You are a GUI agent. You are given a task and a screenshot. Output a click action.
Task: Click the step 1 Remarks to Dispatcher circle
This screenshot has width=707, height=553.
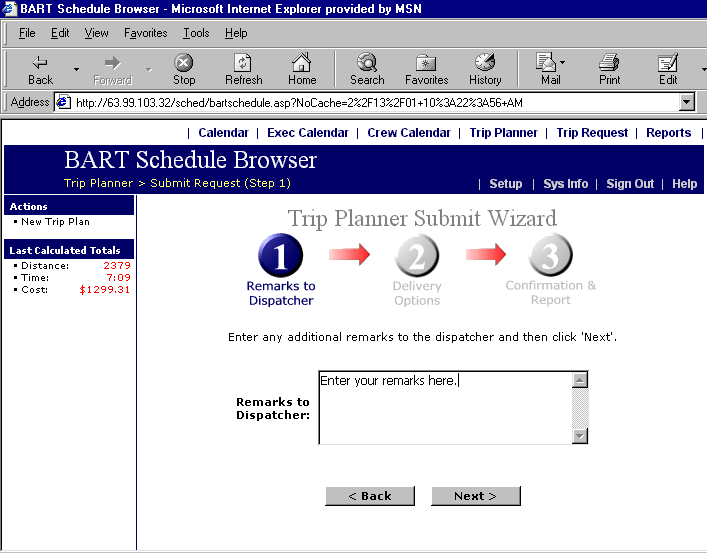click(x=280, y=256)
